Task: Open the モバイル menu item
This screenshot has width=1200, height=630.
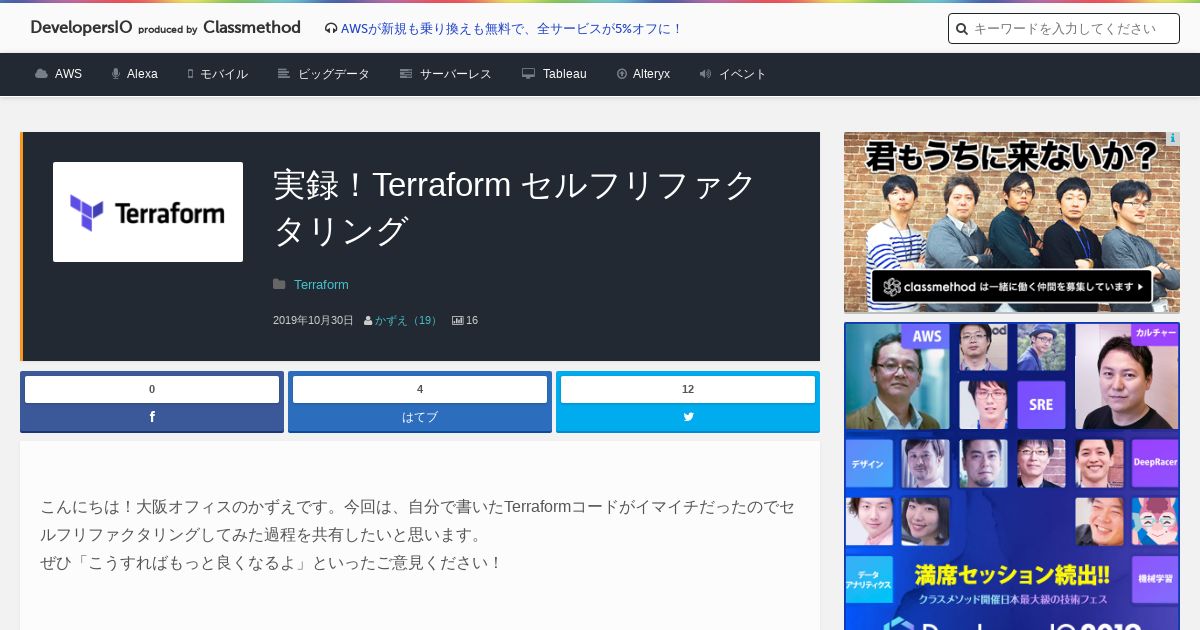Action: 224,74
